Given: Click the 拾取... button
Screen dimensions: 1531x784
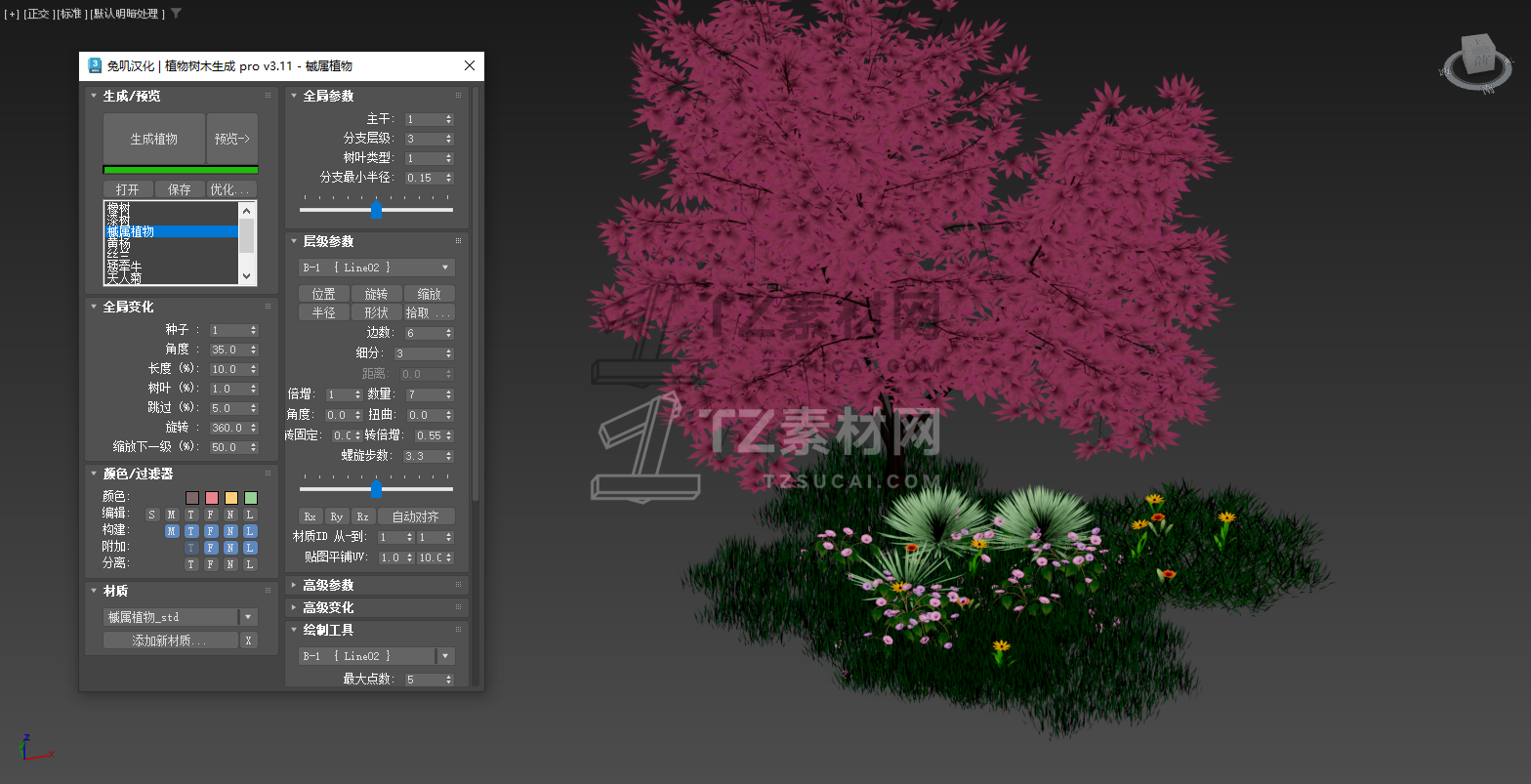Looking at the screenshot, I should (430, 312).
